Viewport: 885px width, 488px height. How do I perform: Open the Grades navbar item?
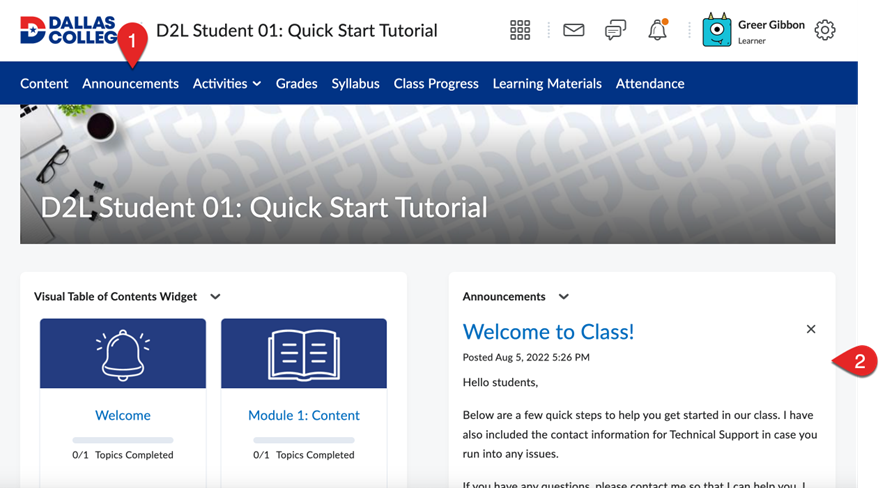(x=296, y=83)
